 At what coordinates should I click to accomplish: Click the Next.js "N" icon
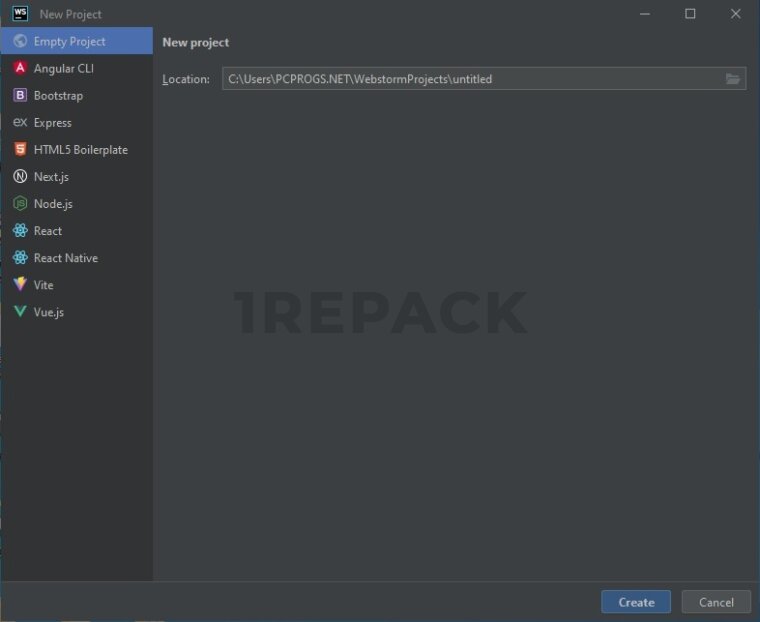(20, 177)
